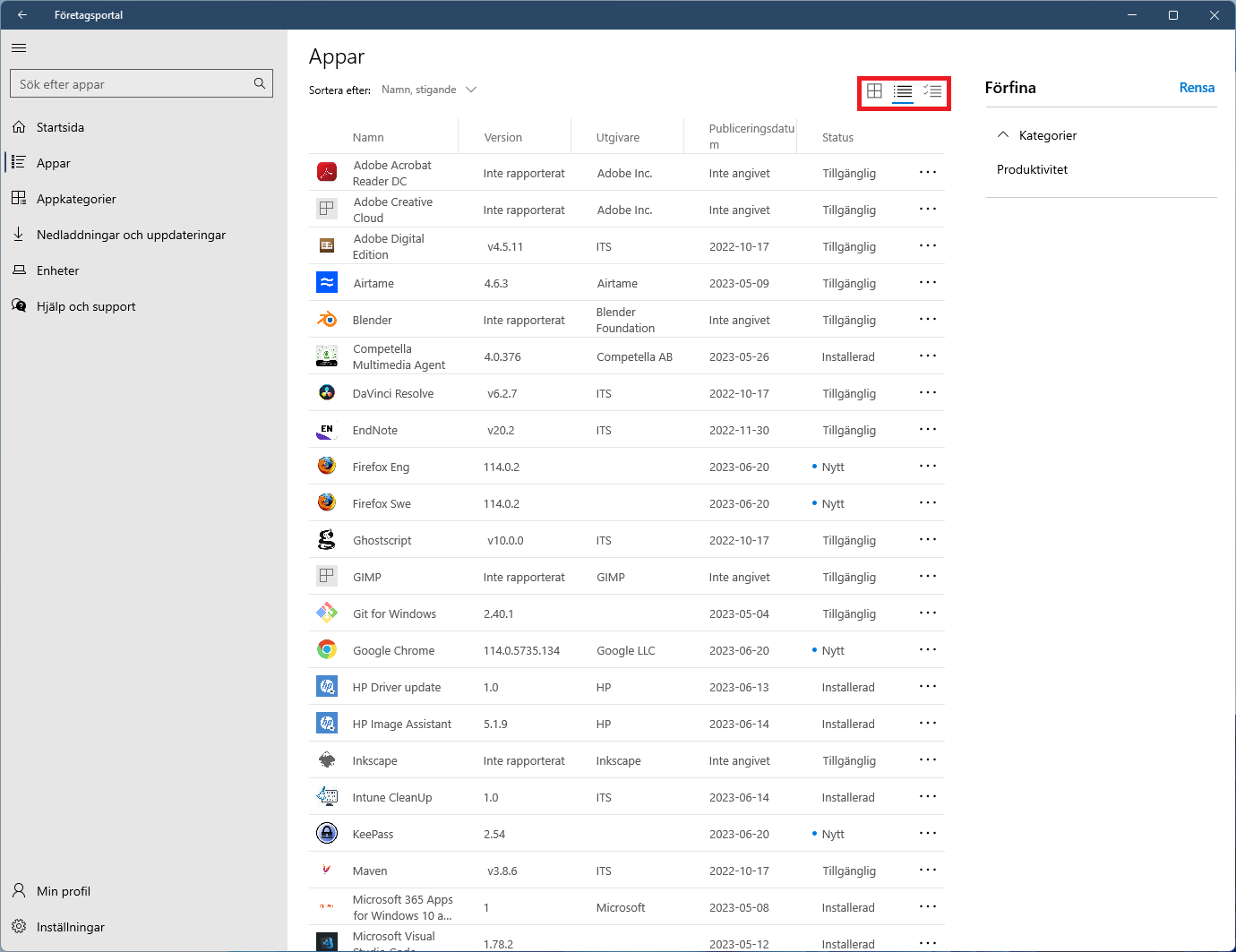Click the Nytt status for KeePass

pyautogui.click(x=833, y=834)
